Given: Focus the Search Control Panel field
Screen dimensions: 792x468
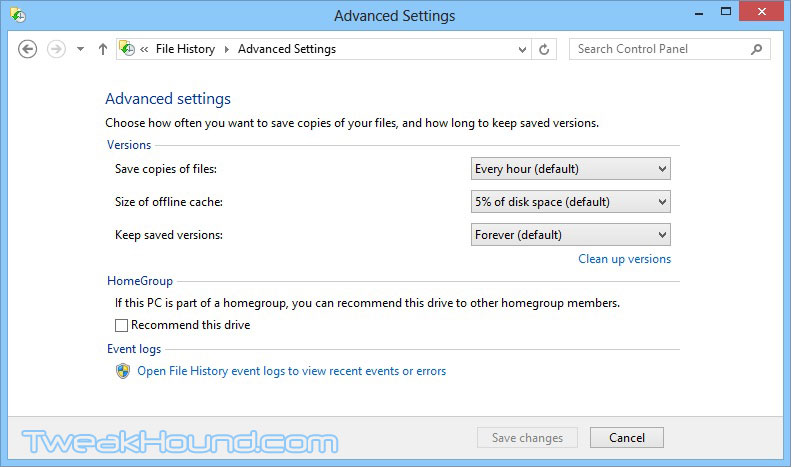Looking at the screenshot, I should point(662,49).
